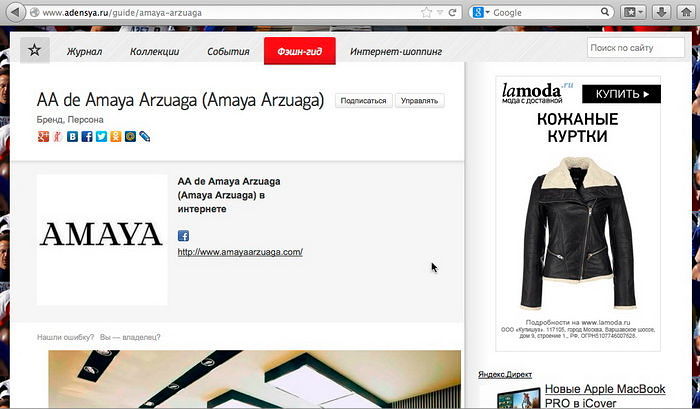Screen dimensions: 700x409
Task: Click the lamoda logo in the ad
Action: 538,93
